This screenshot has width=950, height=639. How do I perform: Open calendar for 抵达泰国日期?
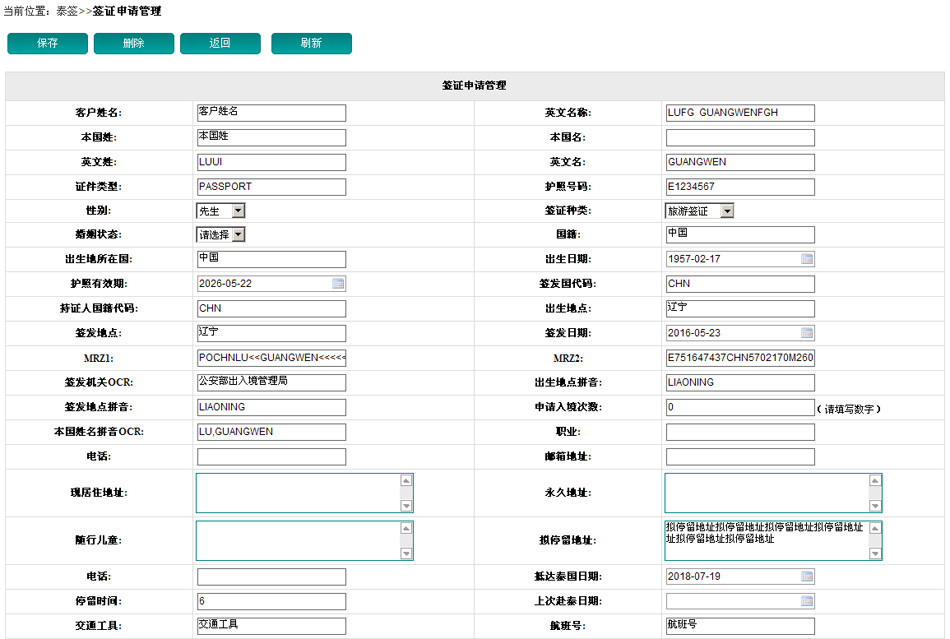tap(806, 576)
